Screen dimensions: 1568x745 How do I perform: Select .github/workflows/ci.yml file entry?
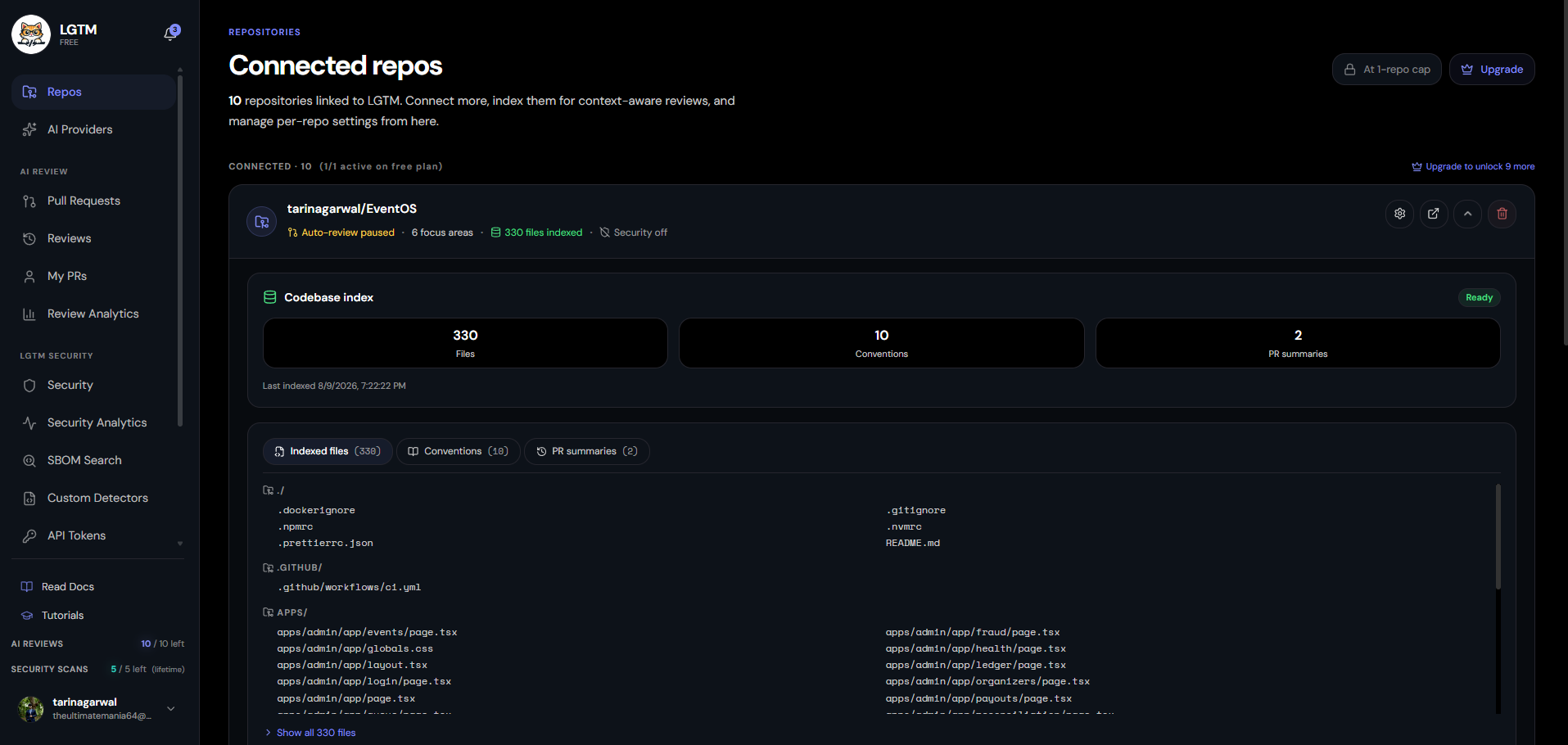click(x=349, y=587)
